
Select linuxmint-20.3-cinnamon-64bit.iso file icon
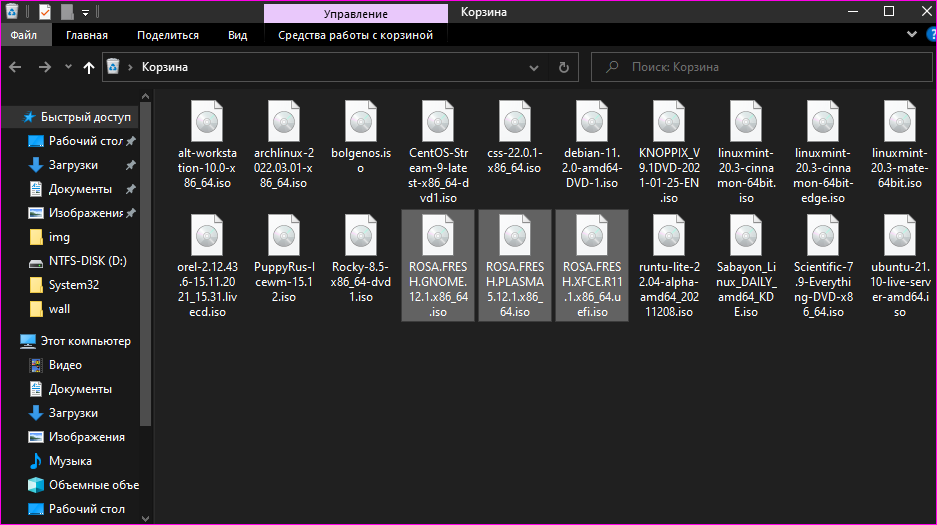click(746, 121)
